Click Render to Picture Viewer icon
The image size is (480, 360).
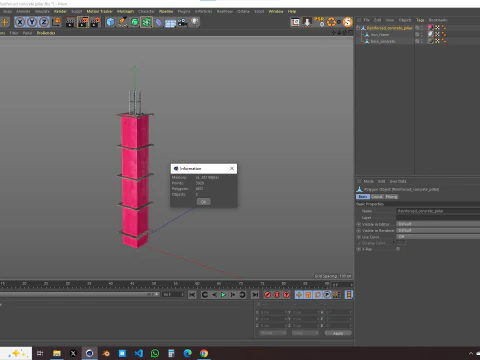pos(83,22)
